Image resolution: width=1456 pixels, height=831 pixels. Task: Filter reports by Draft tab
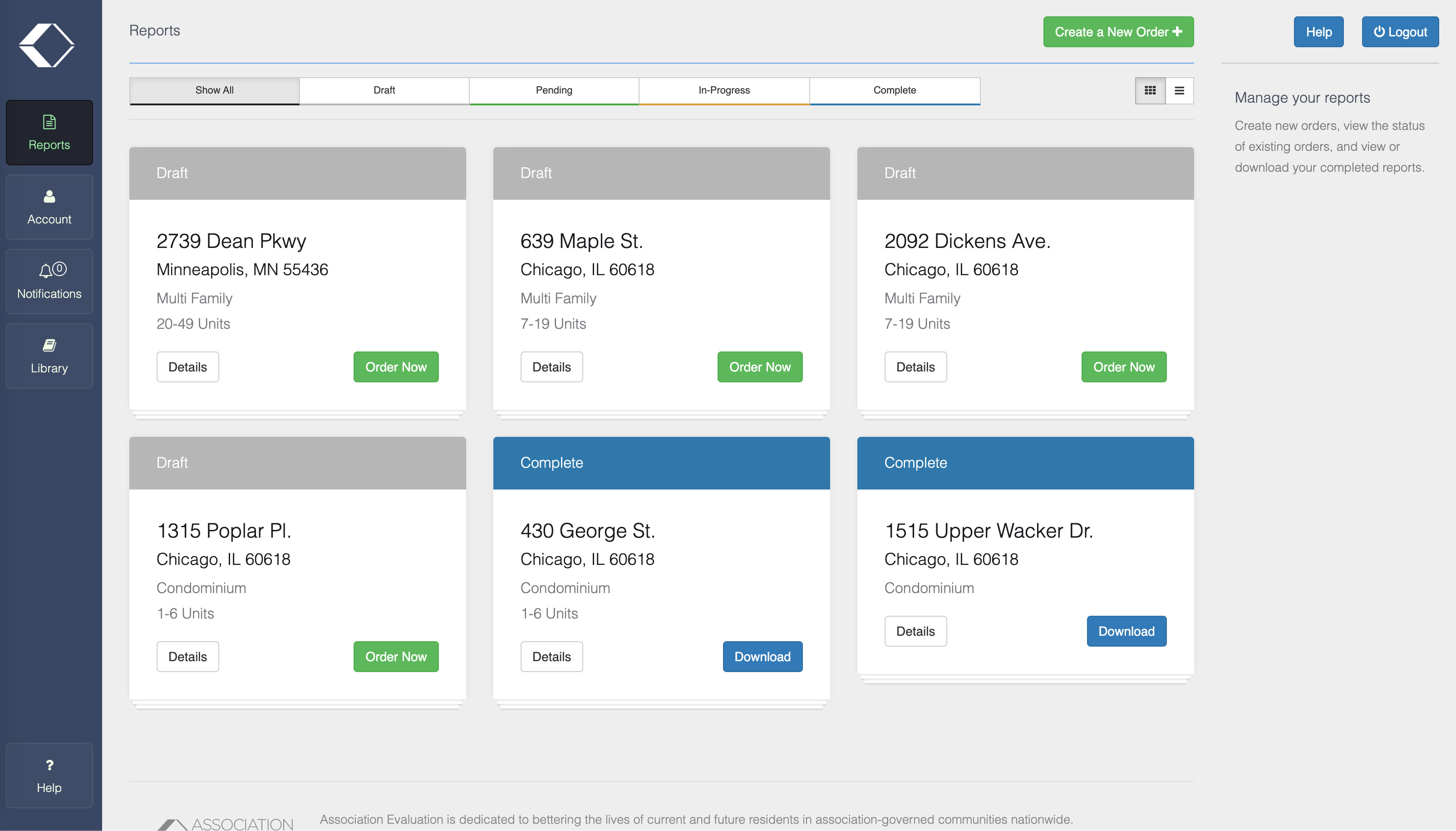point(384,90)
